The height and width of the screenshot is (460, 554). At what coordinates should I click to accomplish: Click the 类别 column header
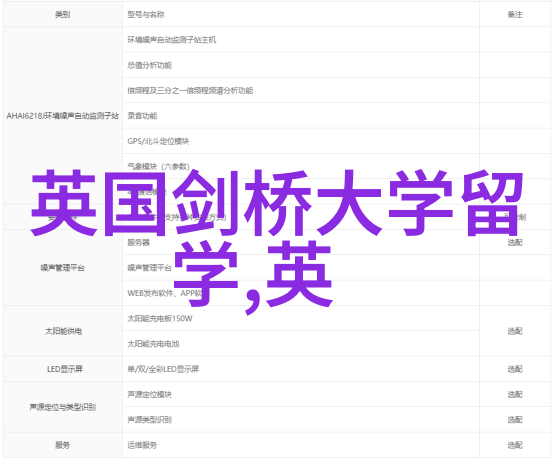click(63, 14)
